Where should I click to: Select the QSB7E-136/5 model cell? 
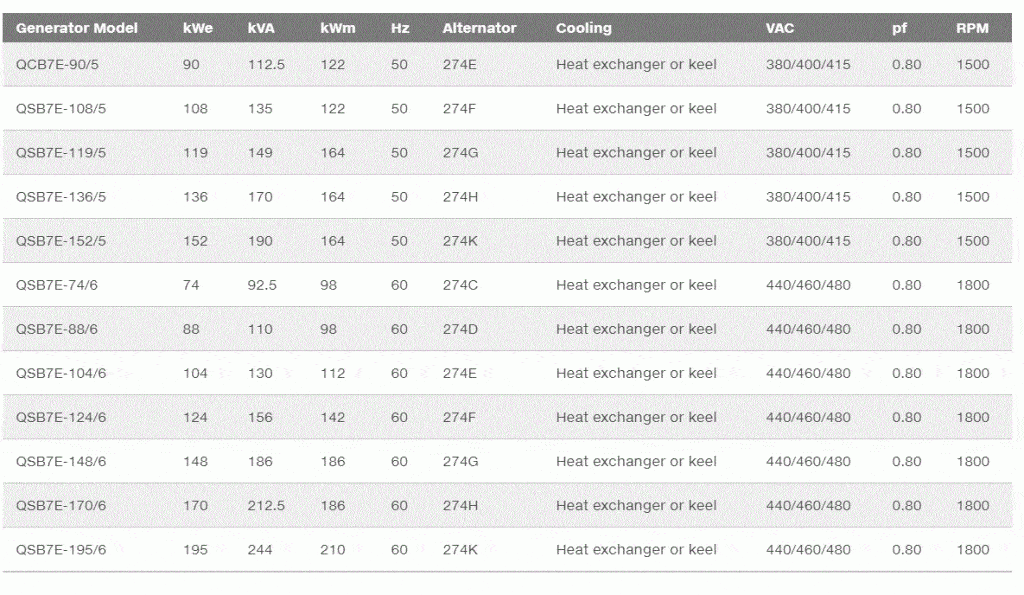click(61, 197)
